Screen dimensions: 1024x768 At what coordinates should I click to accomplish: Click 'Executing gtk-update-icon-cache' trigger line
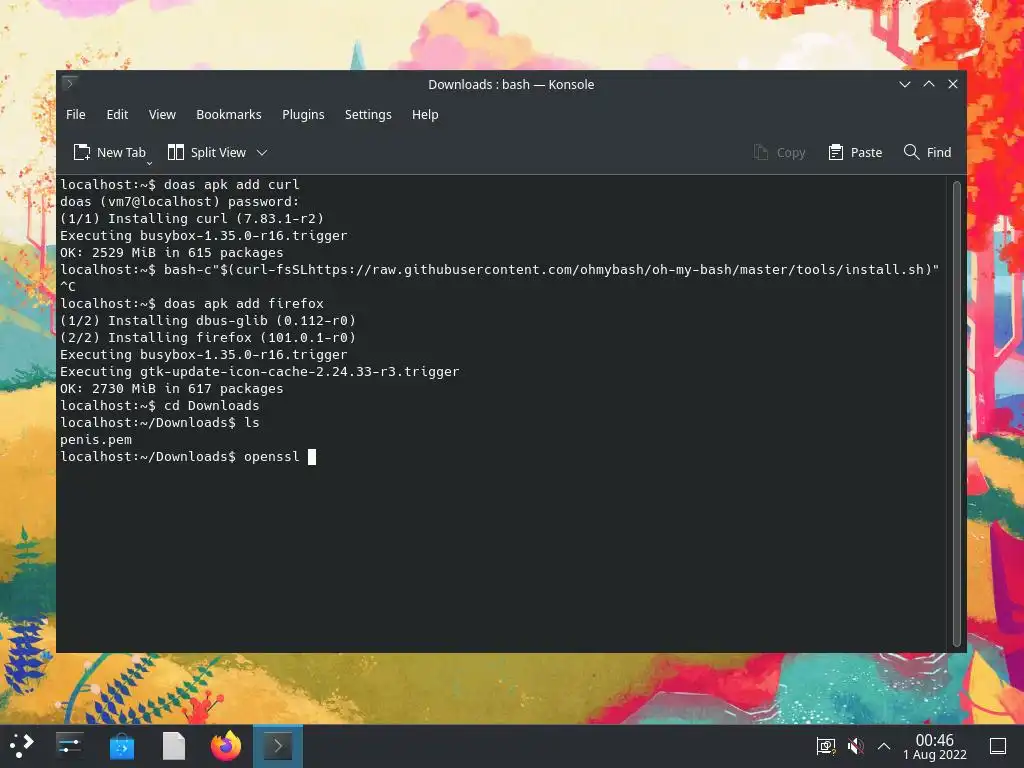click(x=260, y=372)
